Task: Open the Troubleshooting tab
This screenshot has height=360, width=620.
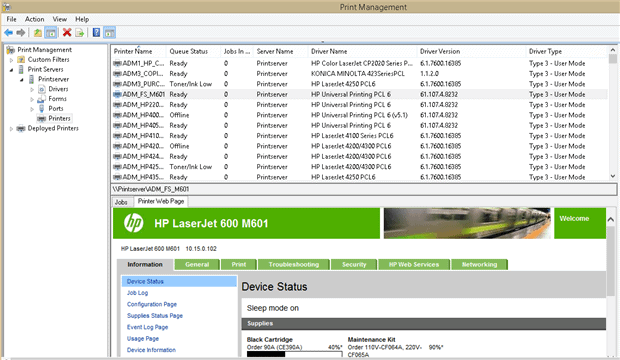Action: click(x=294, y=264)
